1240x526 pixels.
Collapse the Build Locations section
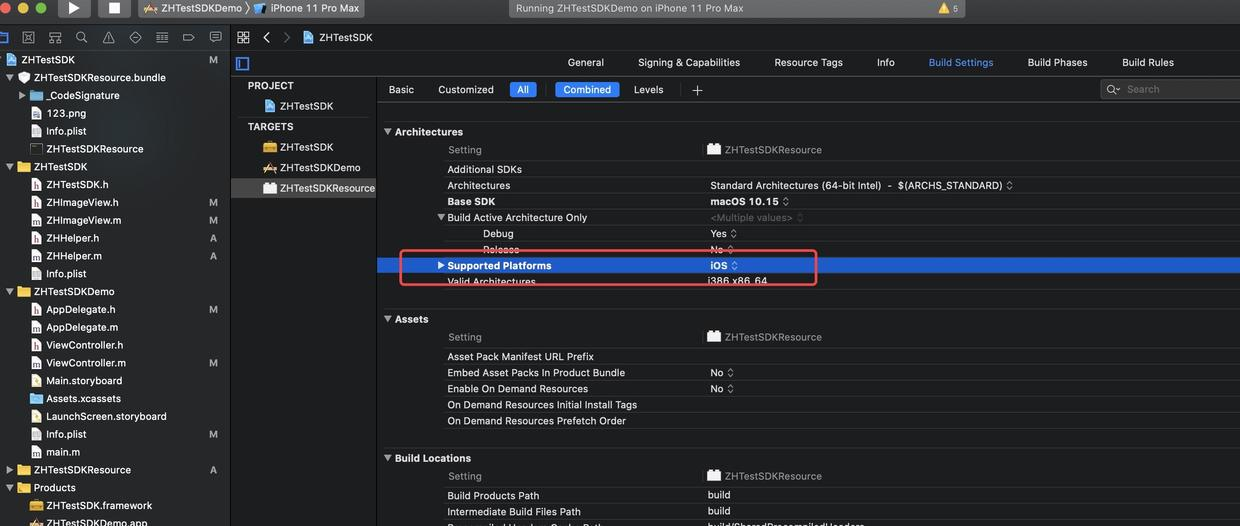pos(388,458)
